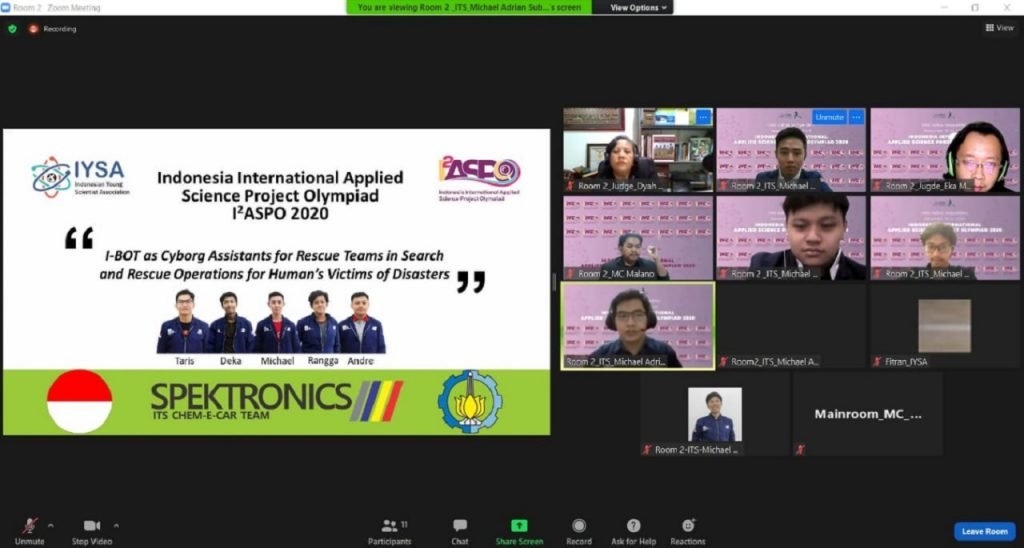1024x548 pixels.
Task: Click I2ASPO logo on shared slide
Action: pyautogui.click(x=479, y=178)
